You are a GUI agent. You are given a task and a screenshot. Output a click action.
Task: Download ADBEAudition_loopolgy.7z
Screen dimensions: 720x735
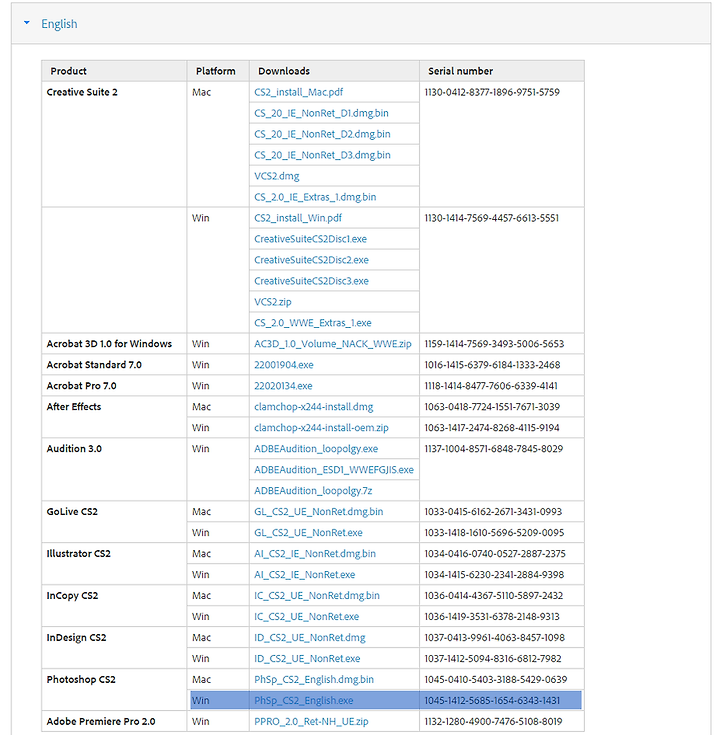313,491
